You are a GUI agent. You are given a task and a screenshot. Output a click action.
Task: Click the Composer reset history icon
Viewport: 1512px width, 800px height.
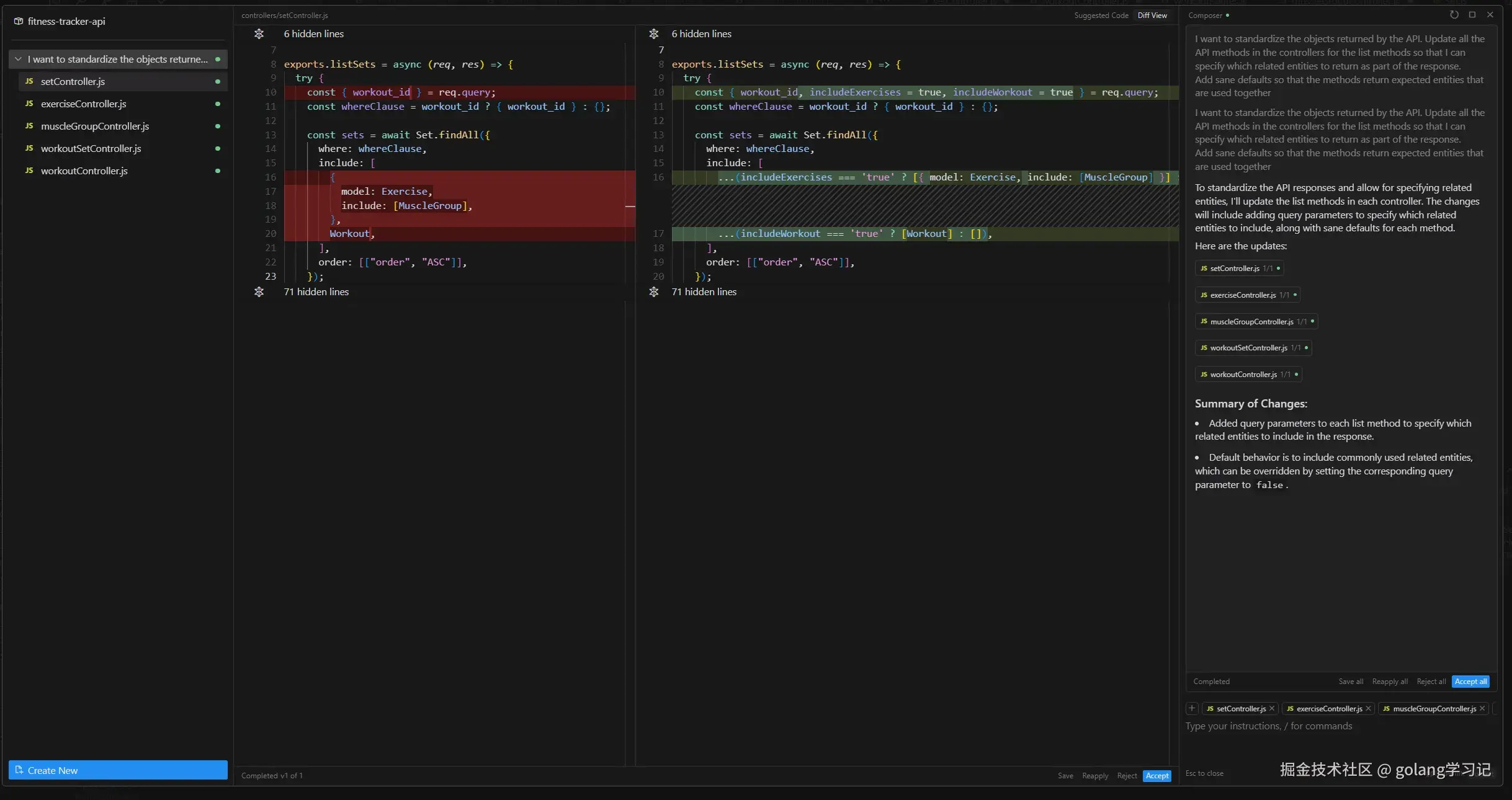click(1454, 15)
